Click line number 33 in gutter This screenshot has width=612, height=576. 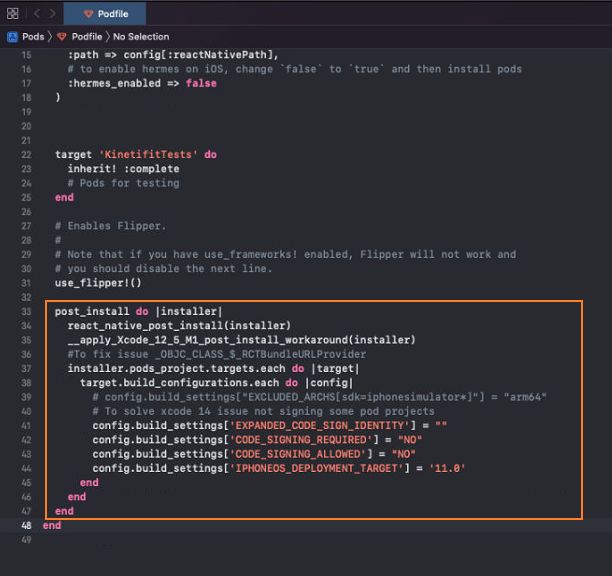(x=26, y=311)
